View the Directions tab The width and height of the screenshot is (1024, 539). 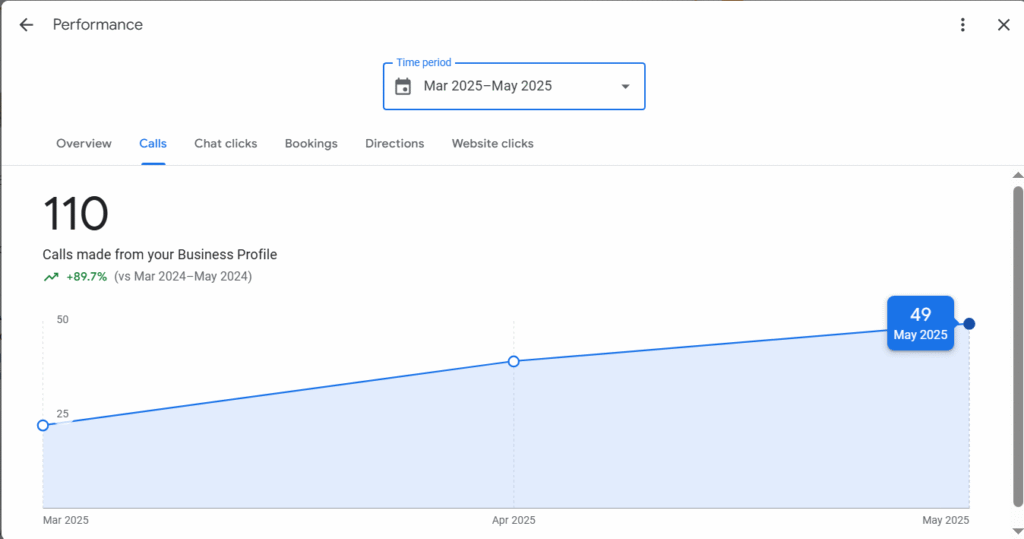[x=394, y=143]
